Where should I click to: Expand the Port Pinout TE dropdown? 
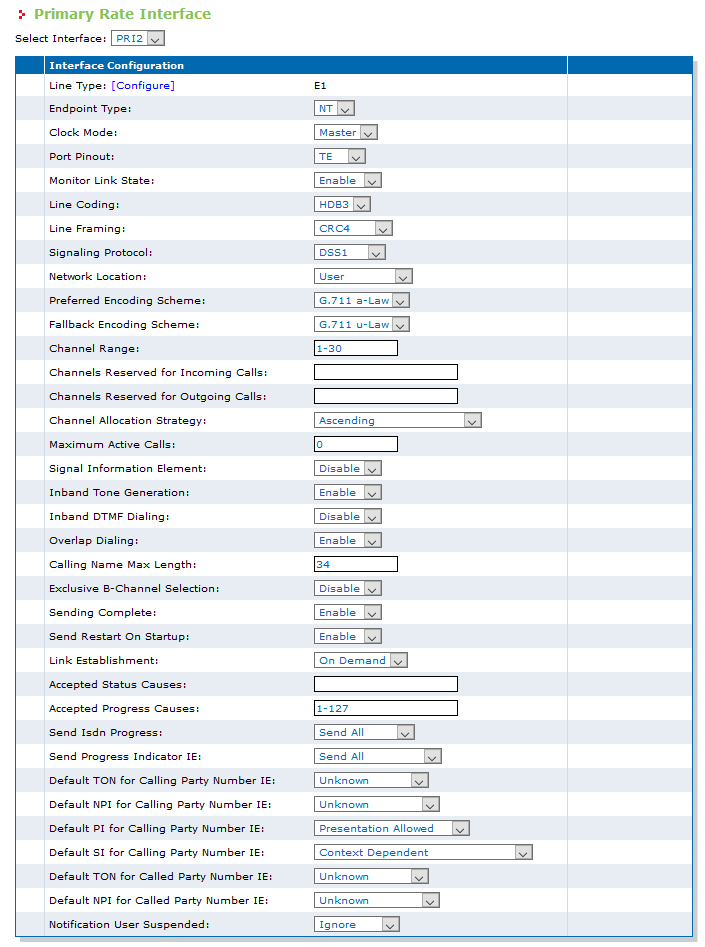340,156
